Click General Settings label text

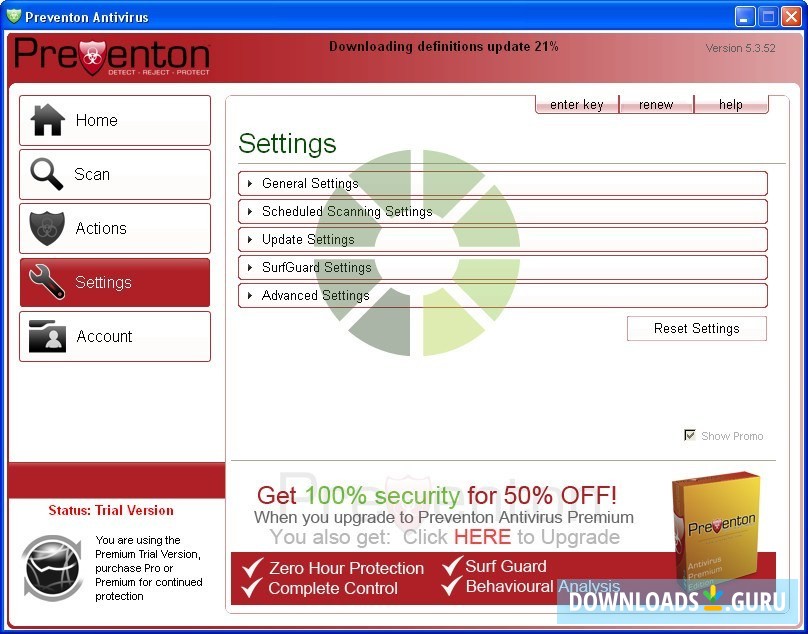click(x=310, y=183)
